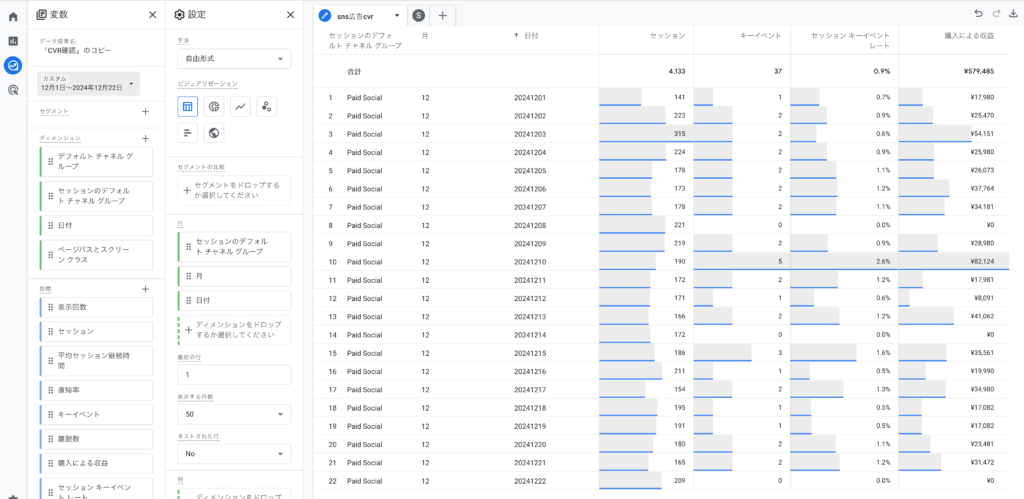1024x499 pixels.
Task: Download the exploration data
Action: [x=1013, y=14]
